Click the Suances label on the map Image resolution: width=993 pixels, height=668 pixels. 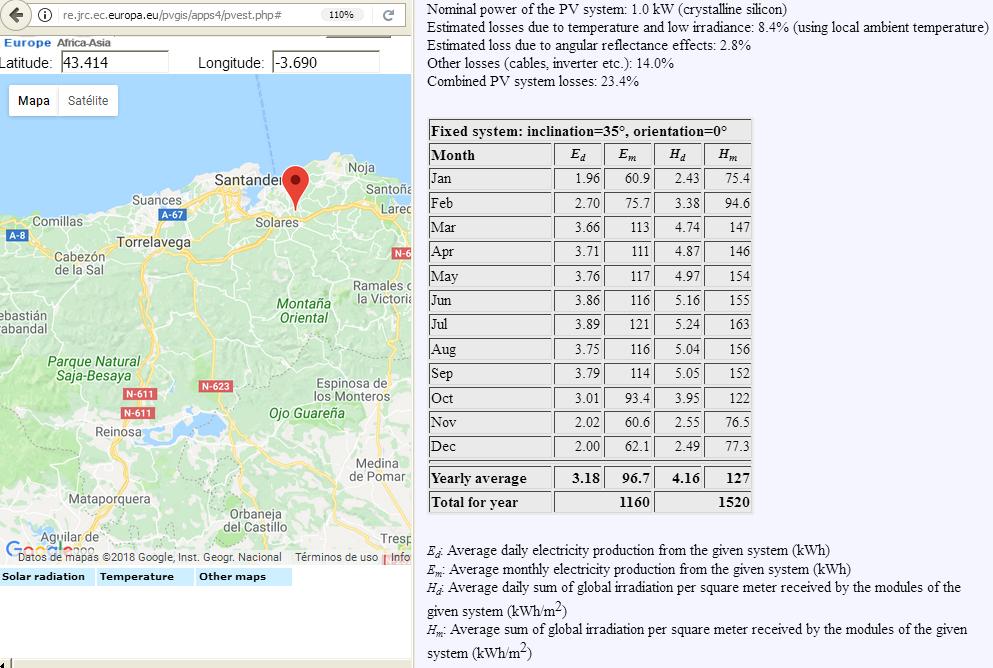click(x=156, y=200)
